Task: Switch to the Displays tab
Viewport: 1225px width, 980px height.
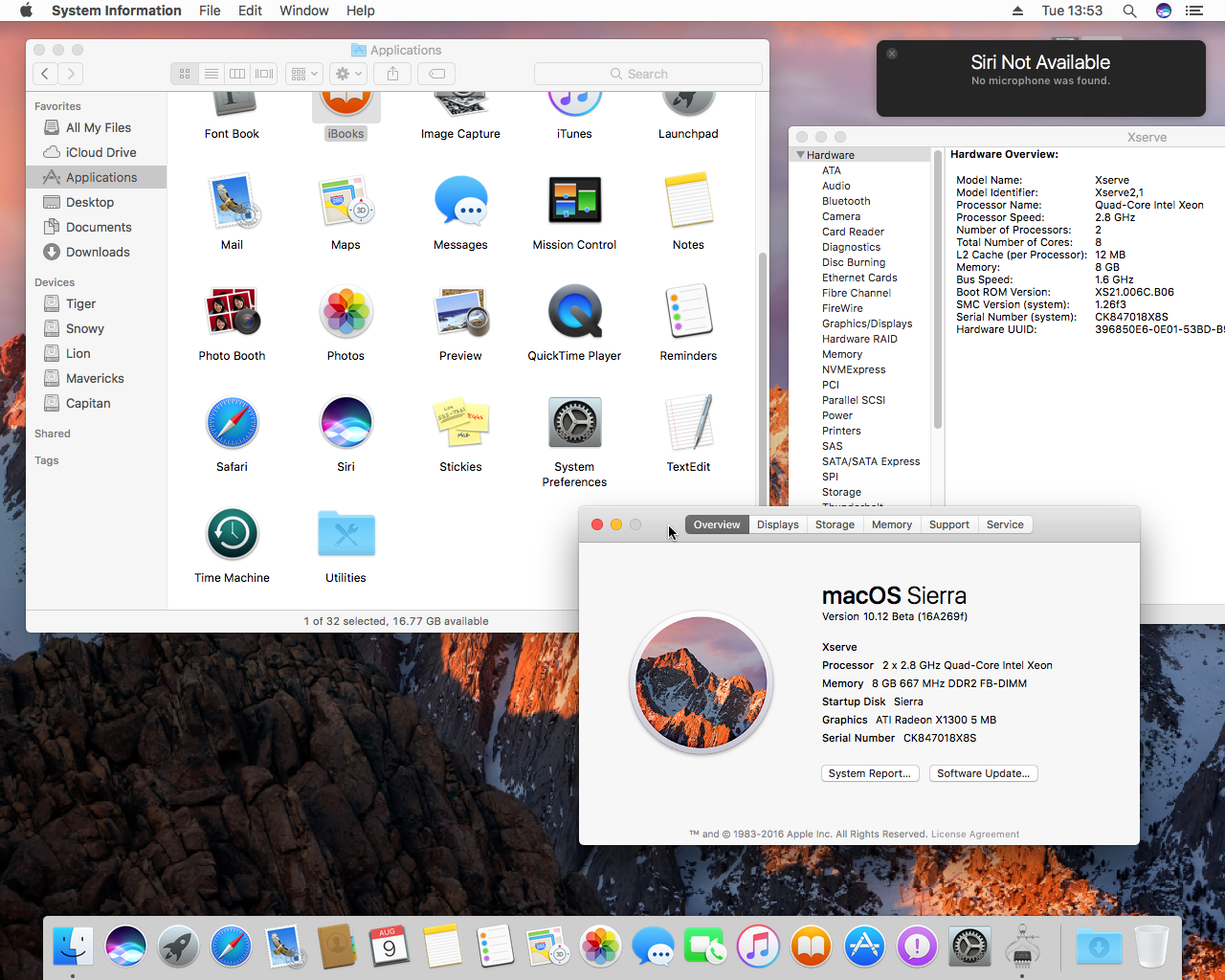Action: tap(777, 524)
